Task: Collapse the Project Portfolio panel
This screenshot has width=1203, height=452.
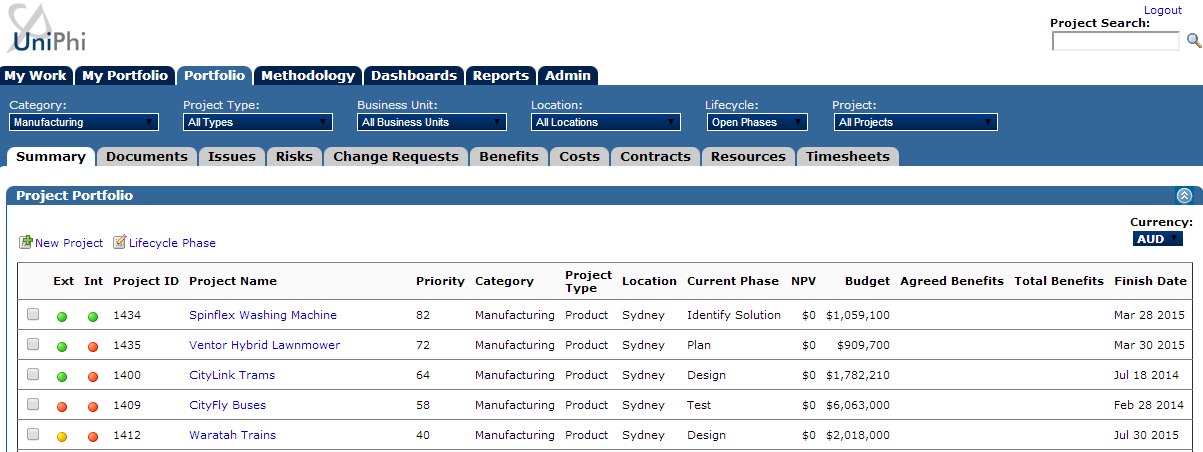Action: tap(1184, 196)
